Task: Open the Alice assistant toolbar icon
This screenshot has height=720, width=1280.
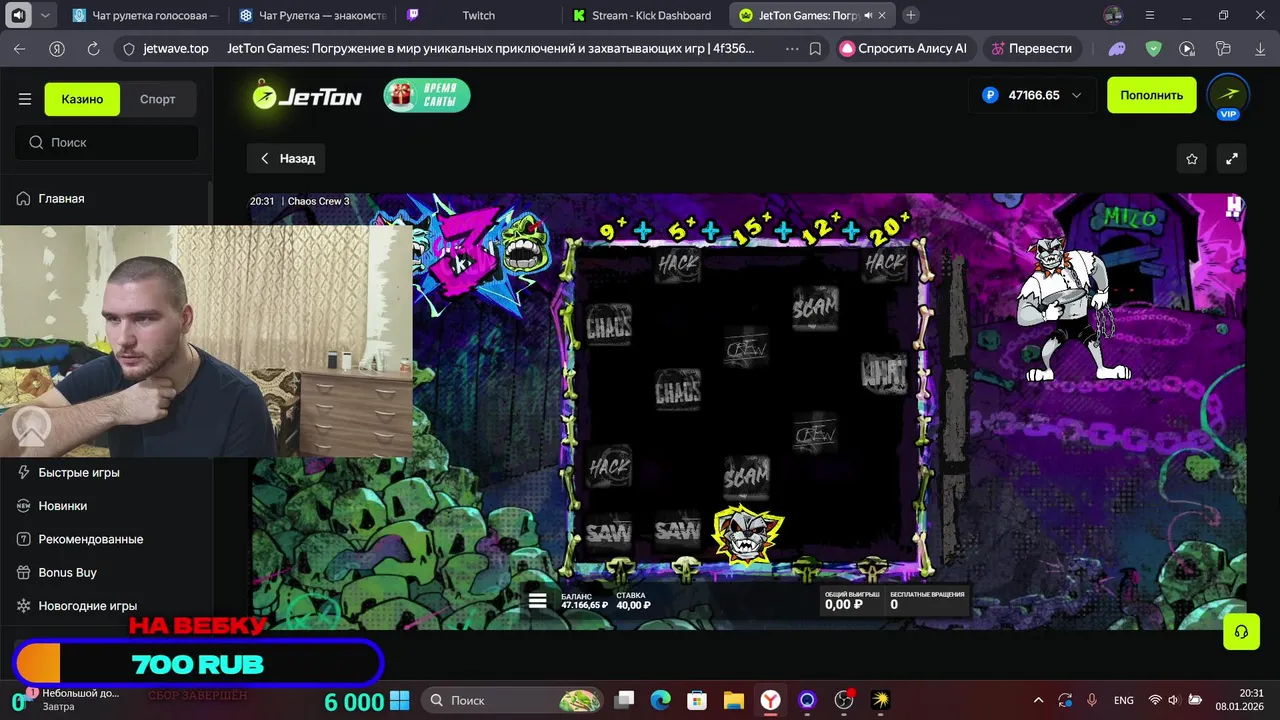Action: [1117, 48]
